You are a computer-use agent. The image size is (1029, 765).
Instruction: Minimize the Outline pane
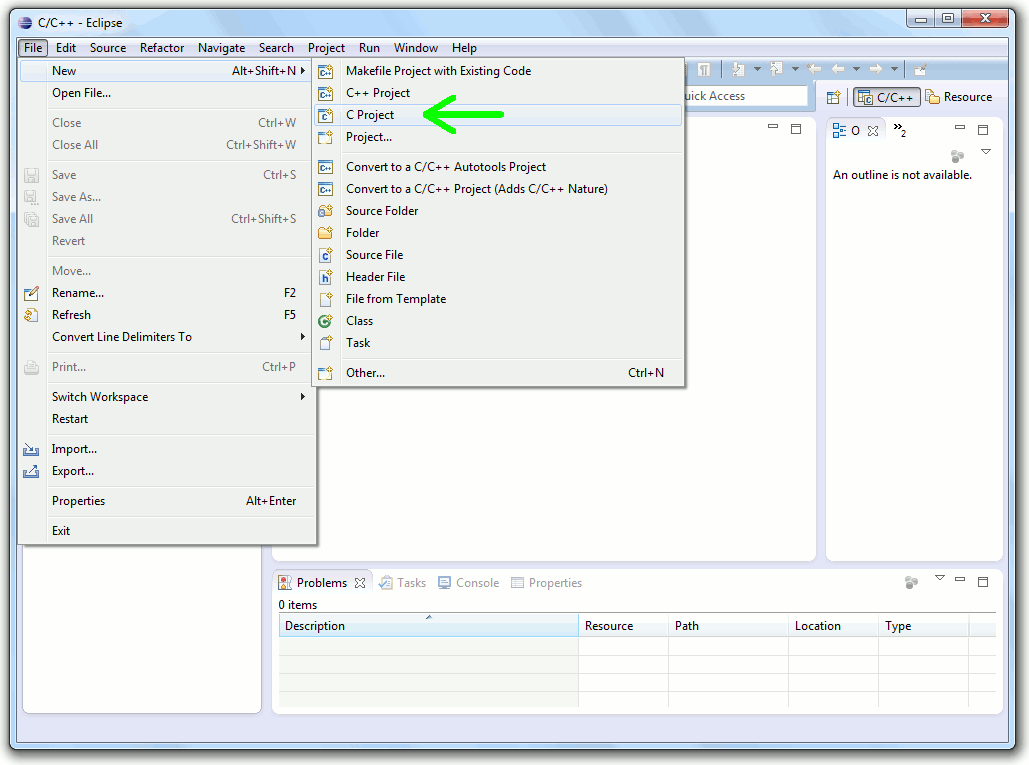click(x=960, y=127)
